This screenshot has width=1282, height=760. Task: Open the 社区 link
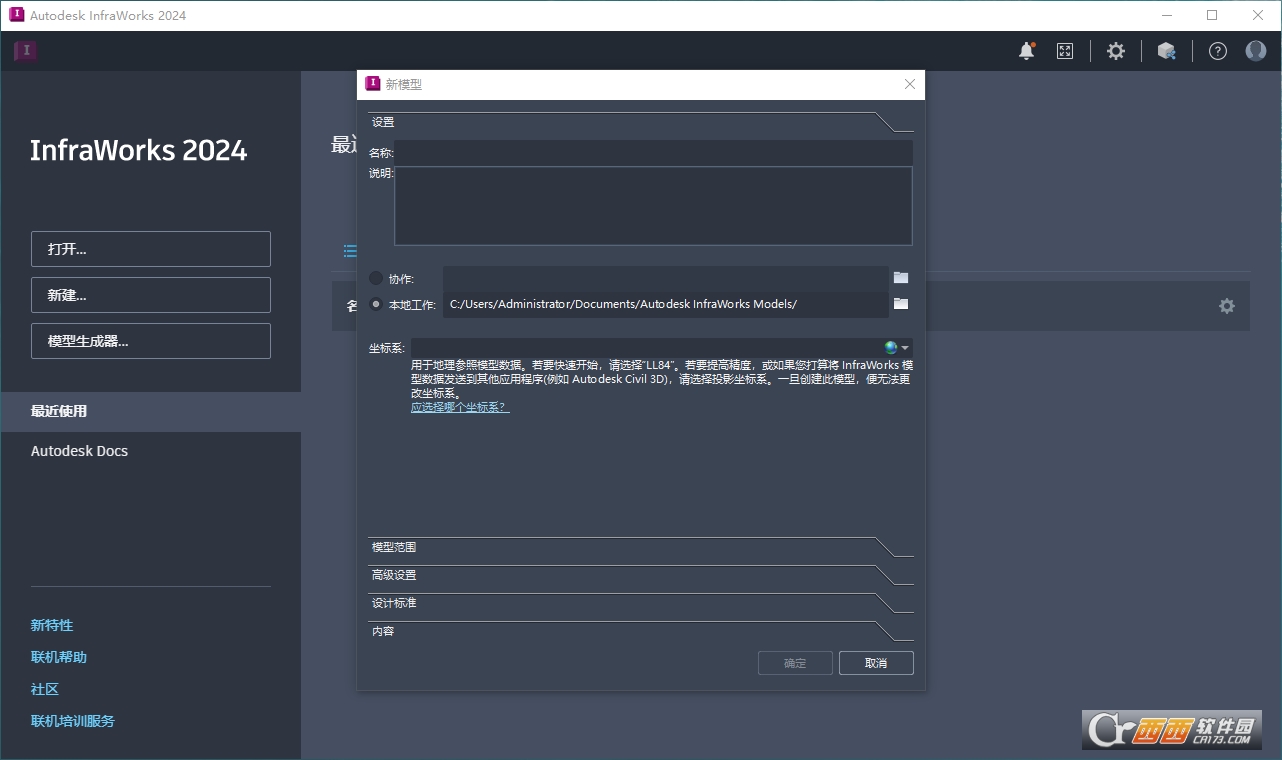(x=45, y=689)
